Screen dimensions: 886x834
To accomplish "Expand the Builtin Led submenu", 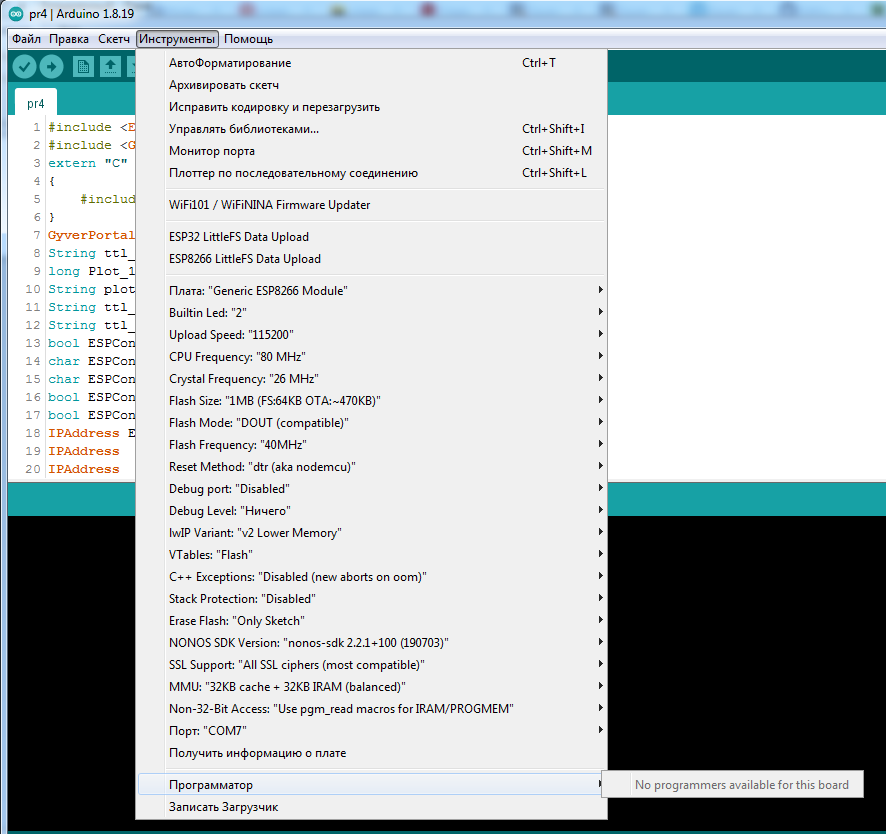I will pyautogui.click(x=371, y=313).
